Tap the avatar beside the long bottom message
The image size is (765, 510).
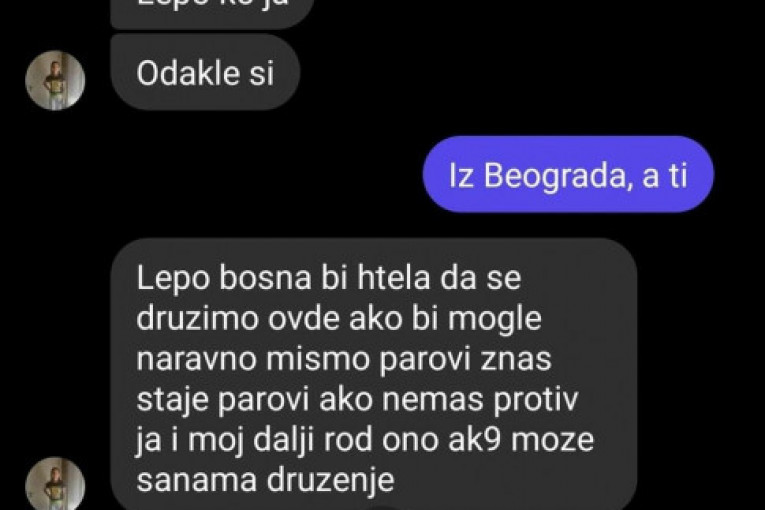[55, 484]
